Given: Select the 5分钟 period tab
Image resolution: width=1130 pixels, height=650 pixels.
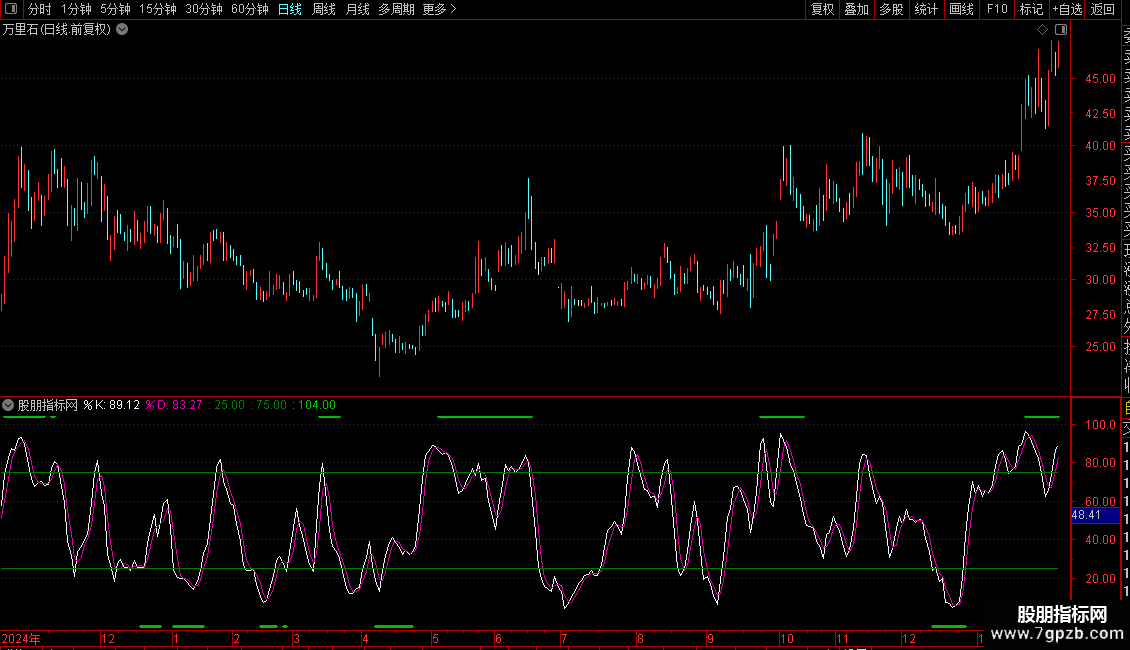Looking at the screenshot, I should click(115, 9).
